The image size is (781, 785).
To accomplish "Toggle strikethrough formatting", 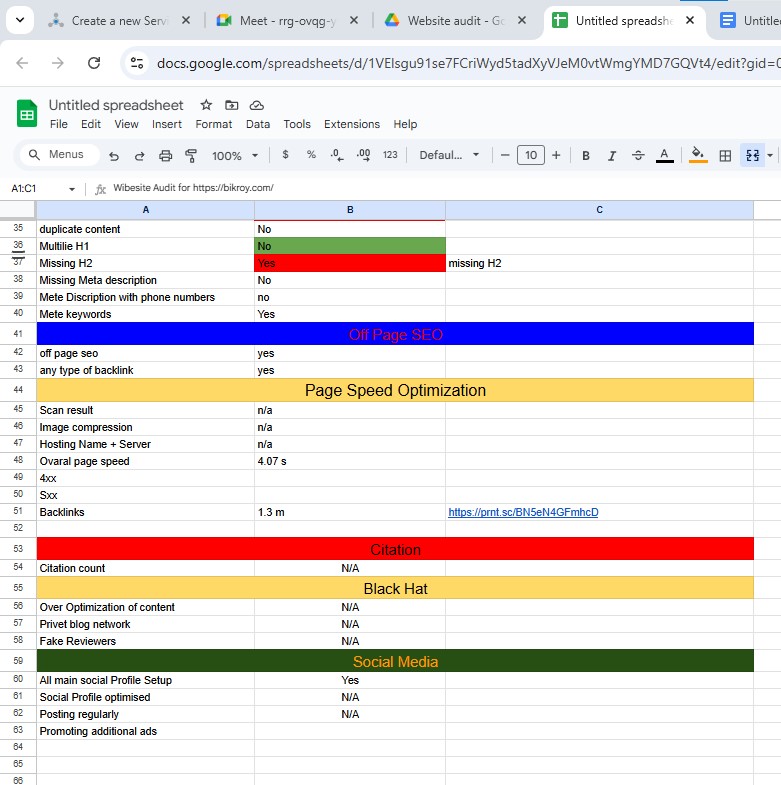I will (x=638, y=155).
